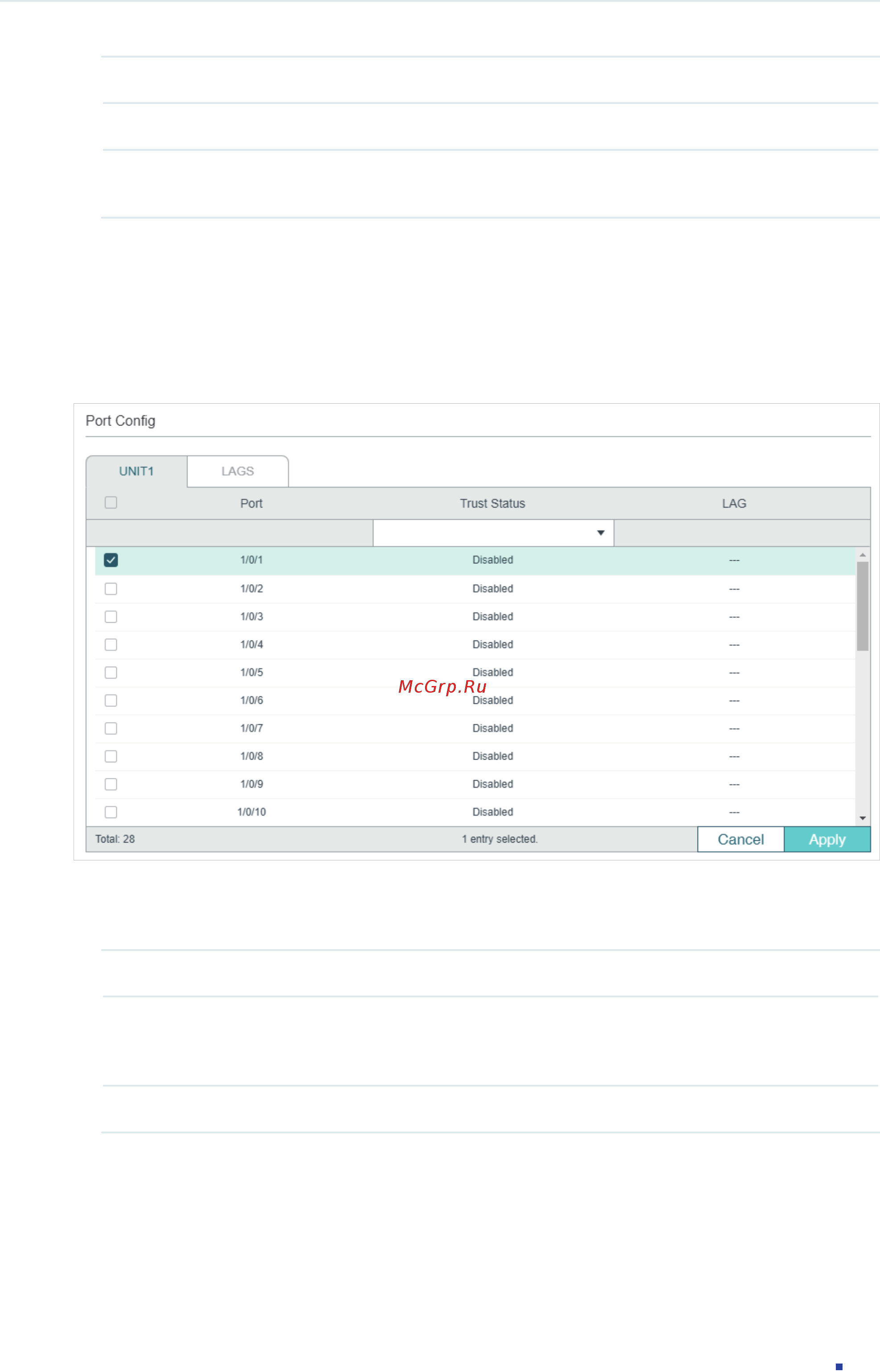Check the checkbox for port 1/0/10
The height and width of the screenshot is (1372, 880).
[111, 812]
